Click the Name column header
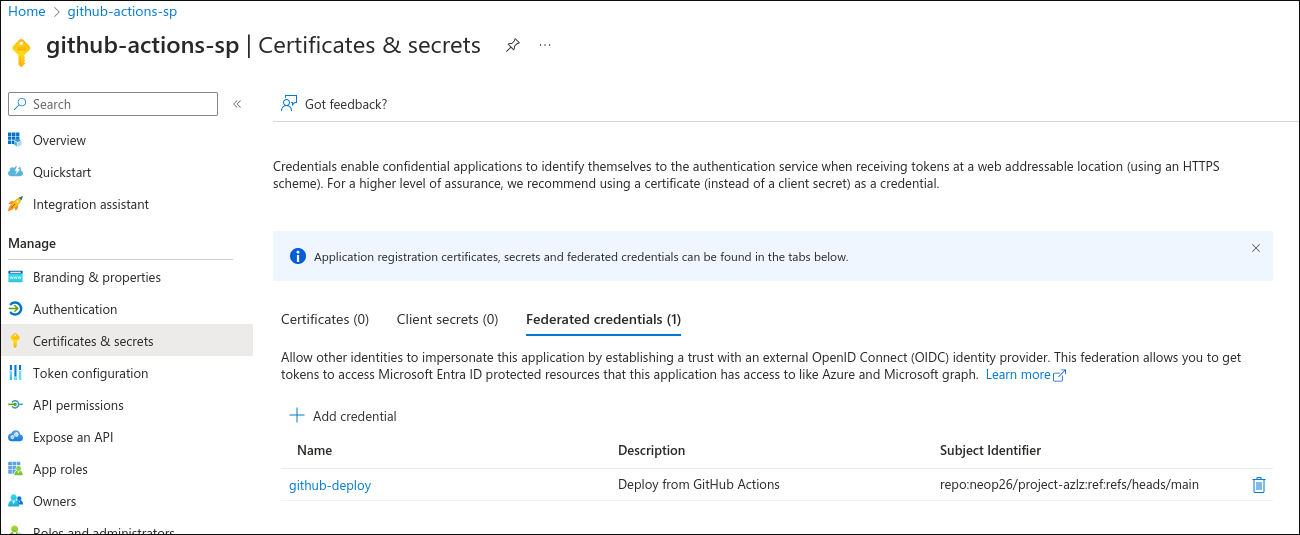This screenshot has height=535, width=1300. [314, 450]
